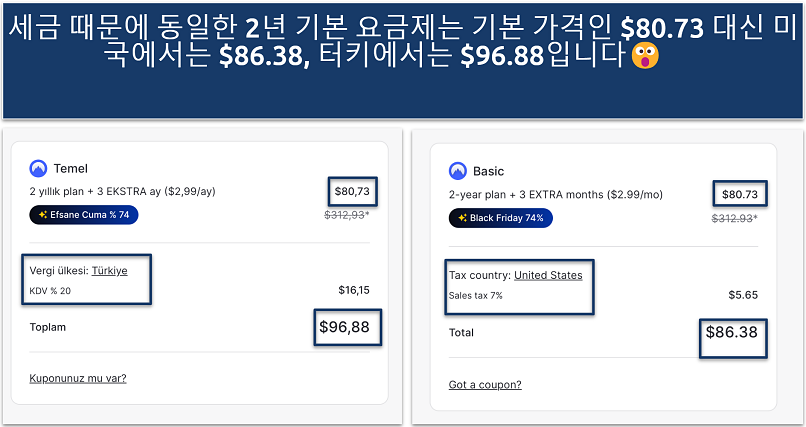806x427 pixels.
Task: Click the surprised face emoji in banner
Action: [647, 57]
